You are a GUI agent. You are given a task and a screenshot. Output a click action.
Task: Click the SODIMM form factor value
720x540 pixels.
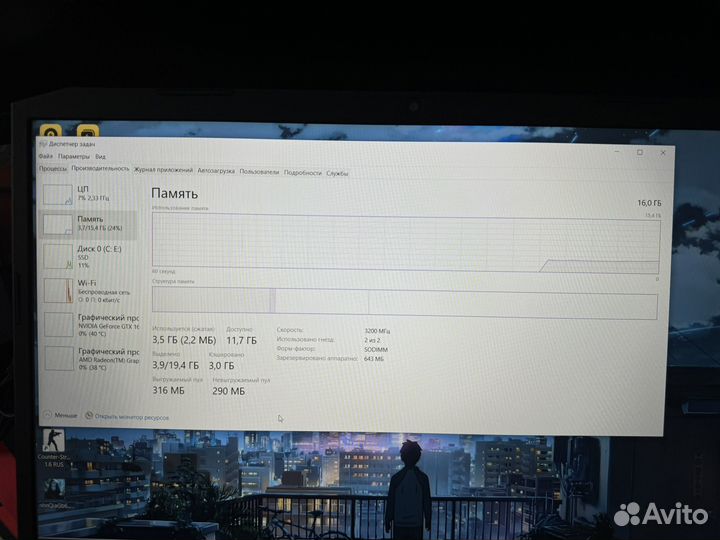376,349
